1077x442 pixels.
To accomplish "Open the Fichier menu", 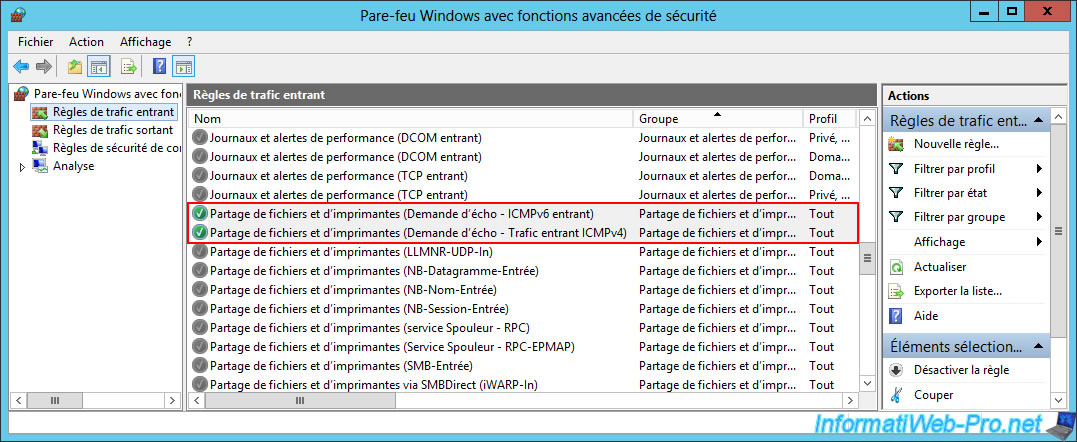I will (x=36, y=42).
